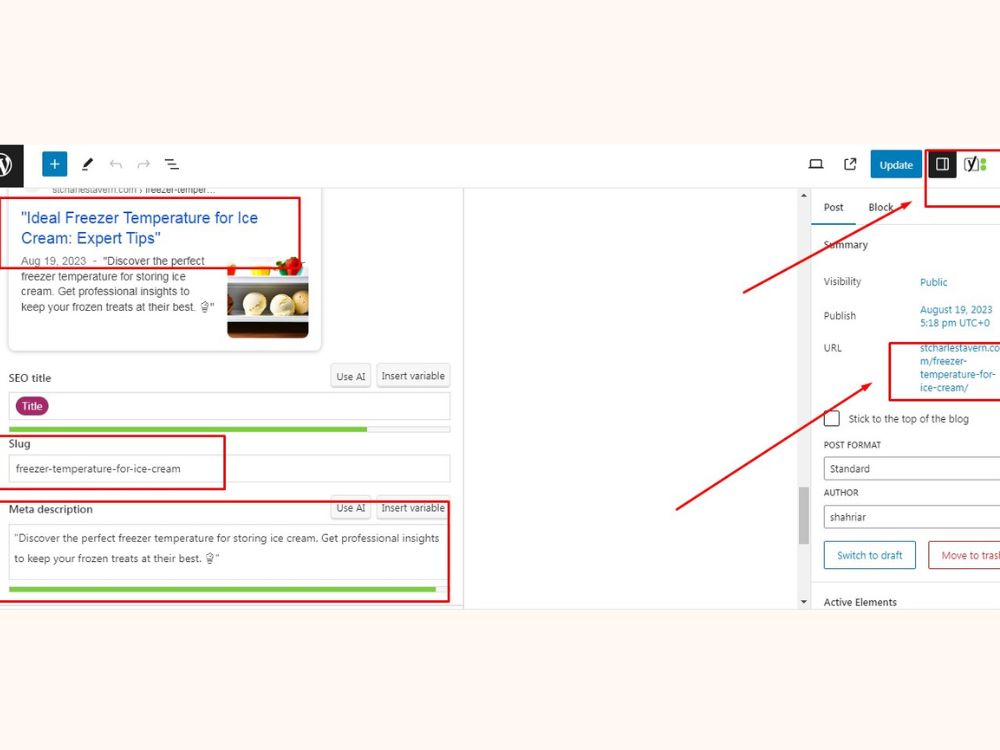This screenshot has height=750, width=1000.
Task: Click the 'Aug 19, 2023' preview date
Action: pyautogui.click(x=54, y=261)
